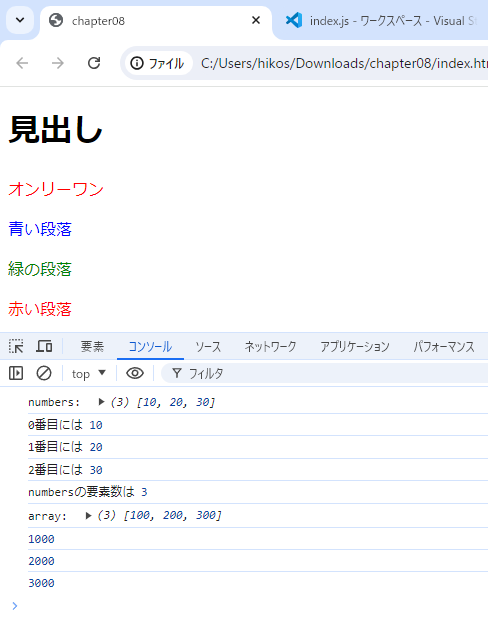This screenshot has height=629, width=488.
Task: Create a live expression with eye icon
Action: pyautogui.click(x=135, y=373)
